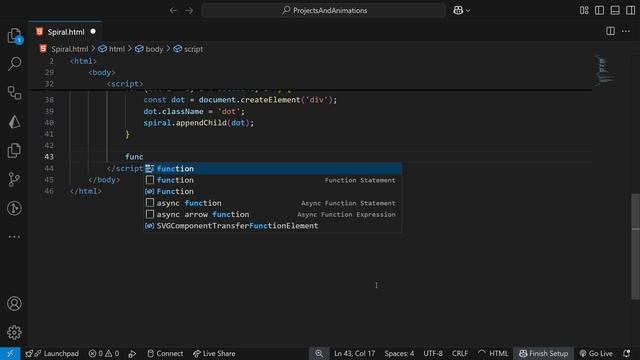The width and height of the screenshot is (640, 360).
Task: Show additional views ellipsis in activity bar
Action: (x=14, y=237)
